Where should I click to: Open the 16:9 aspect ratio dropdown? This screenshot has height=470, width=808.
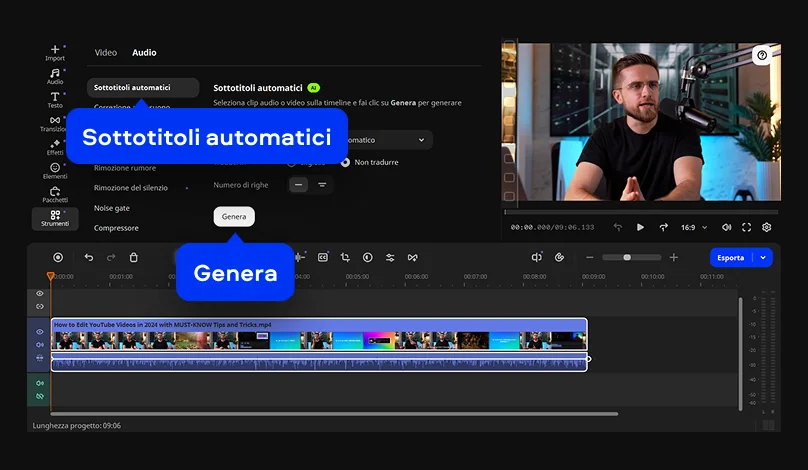[693, 227]
